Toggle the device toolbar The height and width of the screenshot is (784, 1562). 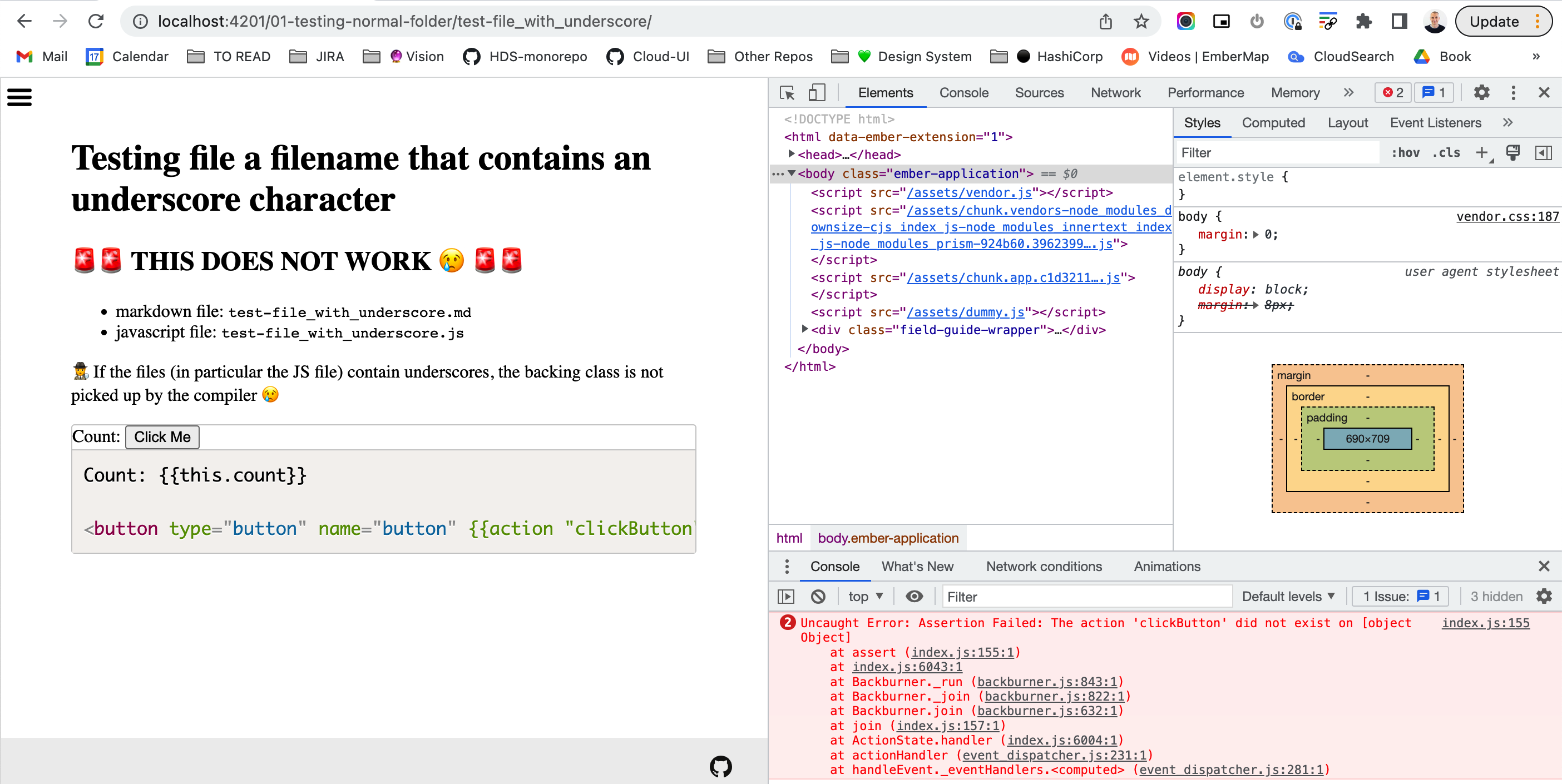pos(816,93)
